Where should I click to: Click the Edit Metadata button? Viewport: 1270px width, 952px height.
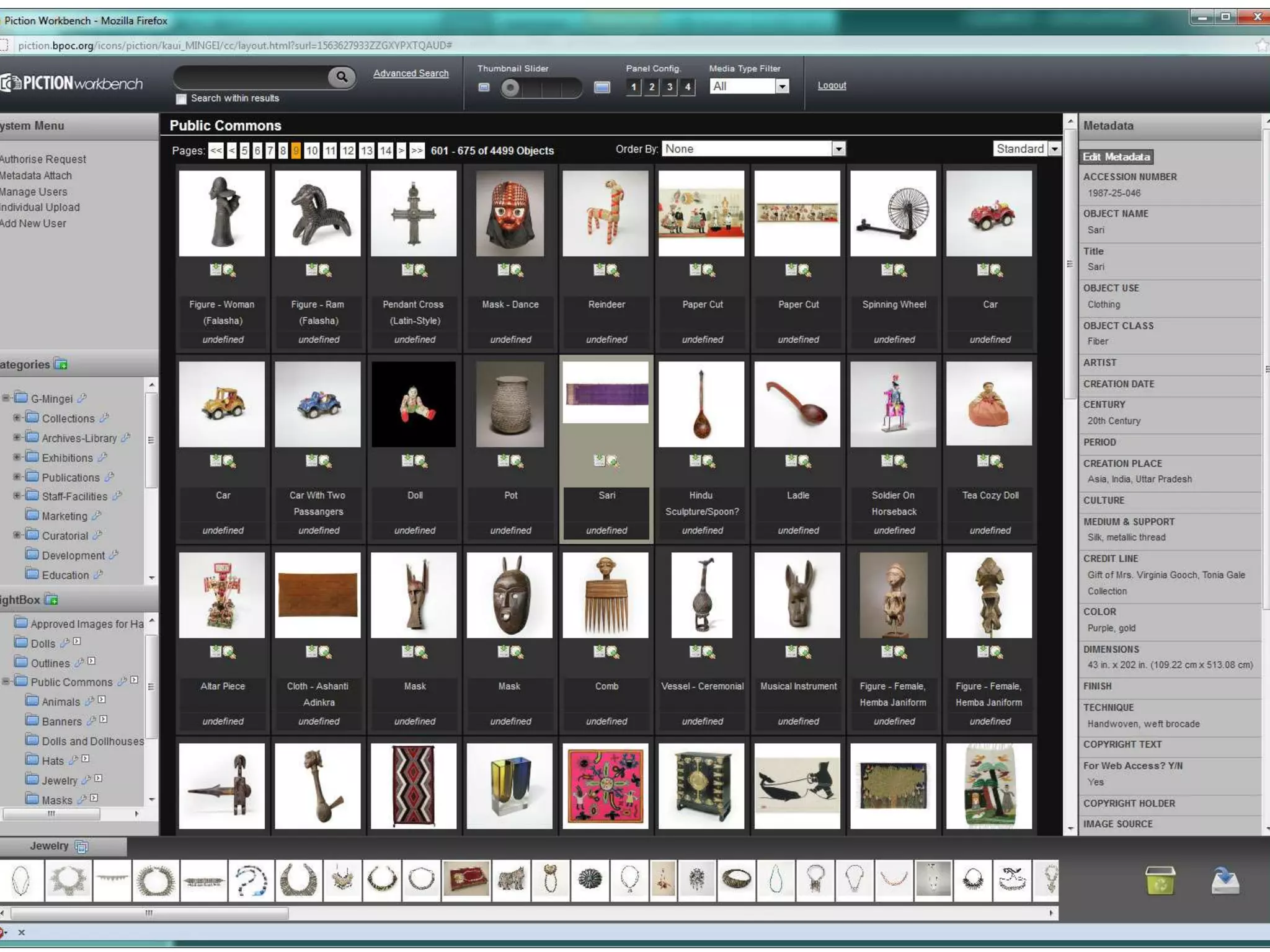1116,157
